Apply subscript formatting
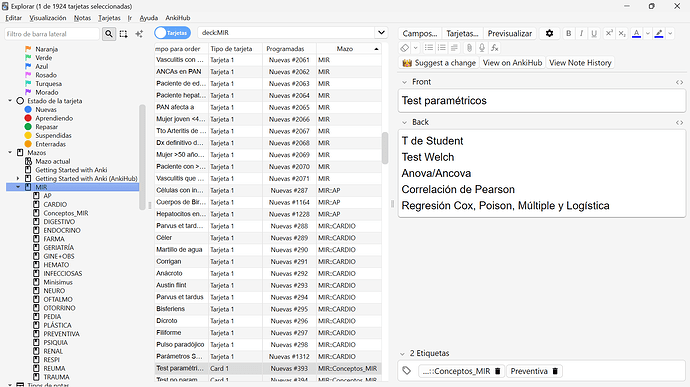The image size is (690, 387). (x=622, y=33)
